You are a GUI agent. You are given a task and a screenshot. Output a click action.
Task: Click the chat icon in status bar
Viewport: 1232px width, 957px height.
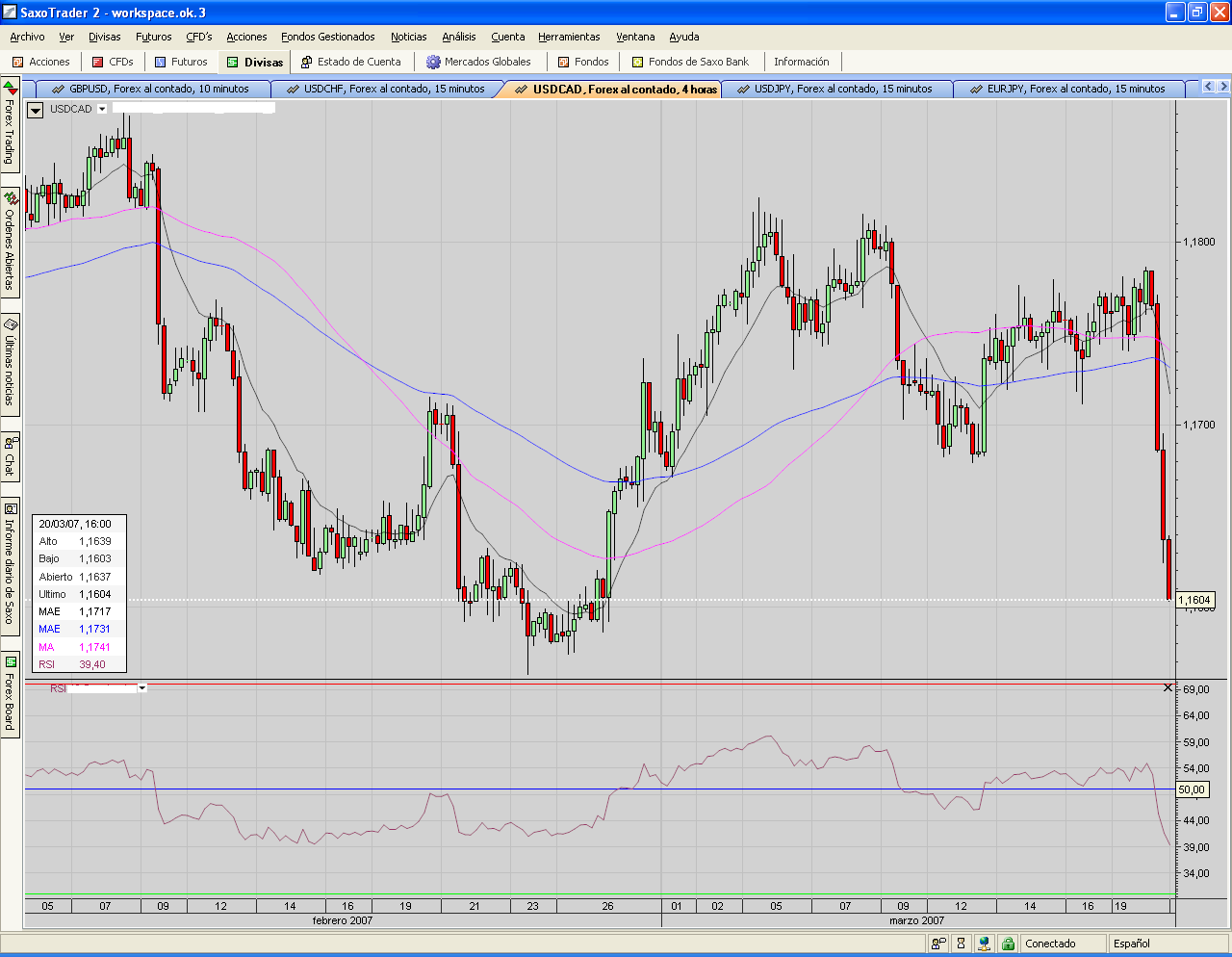click(x=938, y=944)
